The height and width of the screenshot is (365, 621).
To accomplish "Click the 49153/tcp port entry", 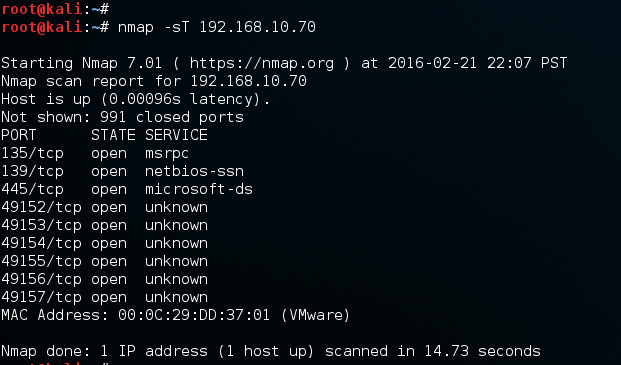I will click(41, 226).
